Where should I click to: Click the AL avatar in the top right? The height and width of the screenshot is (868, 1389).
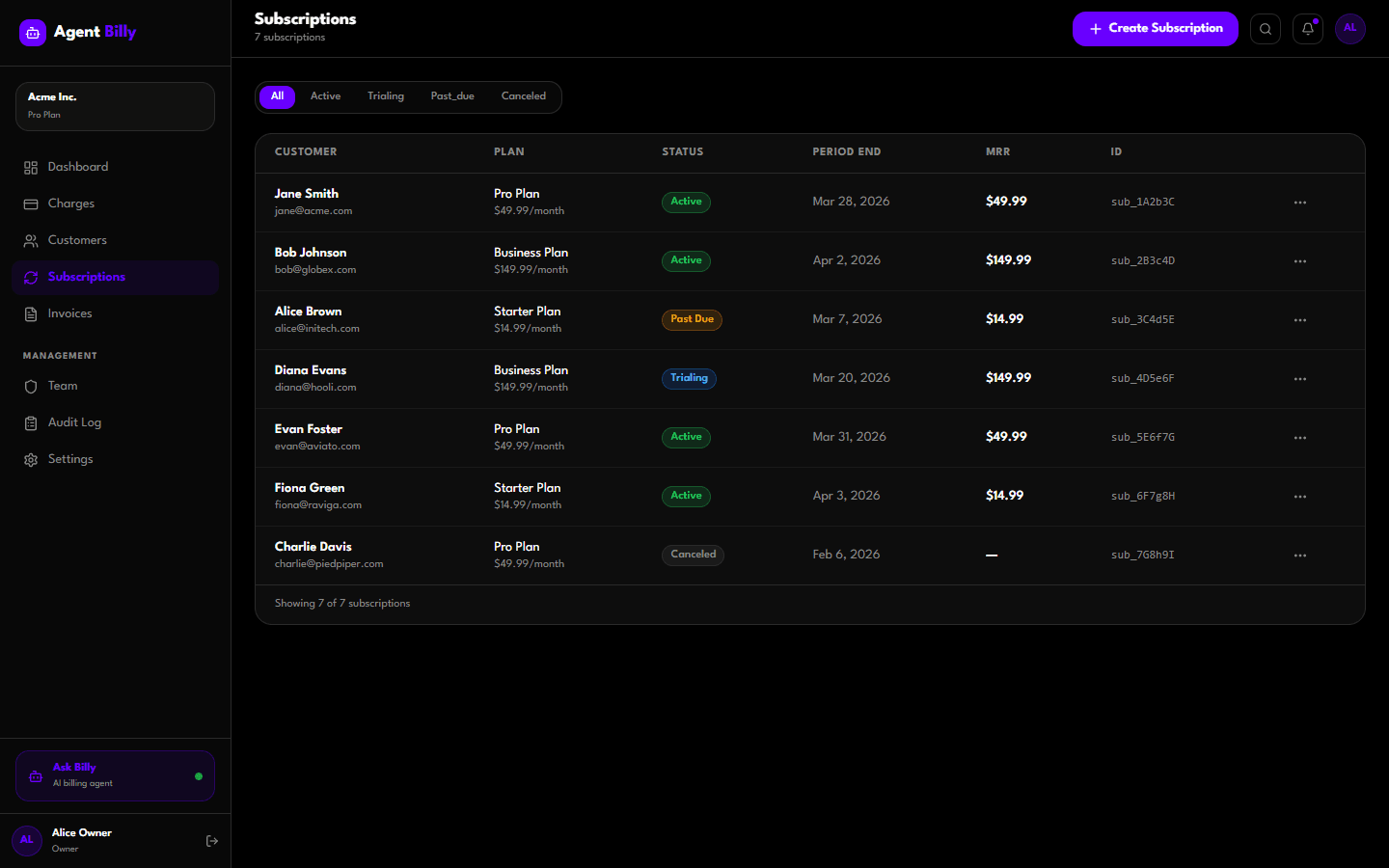(1349, 29)
